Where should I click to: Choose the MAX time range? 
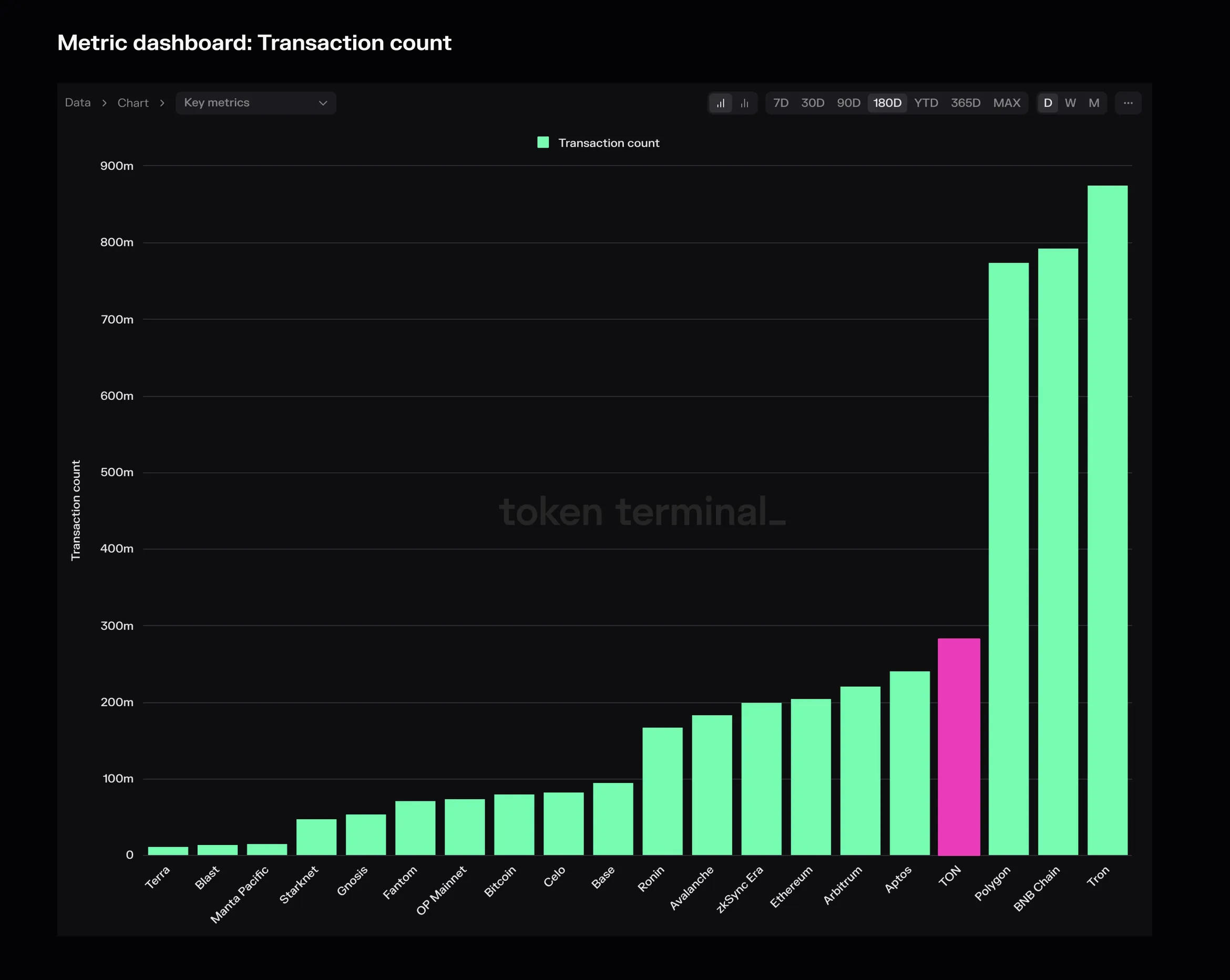click(x=1007, y=103)
